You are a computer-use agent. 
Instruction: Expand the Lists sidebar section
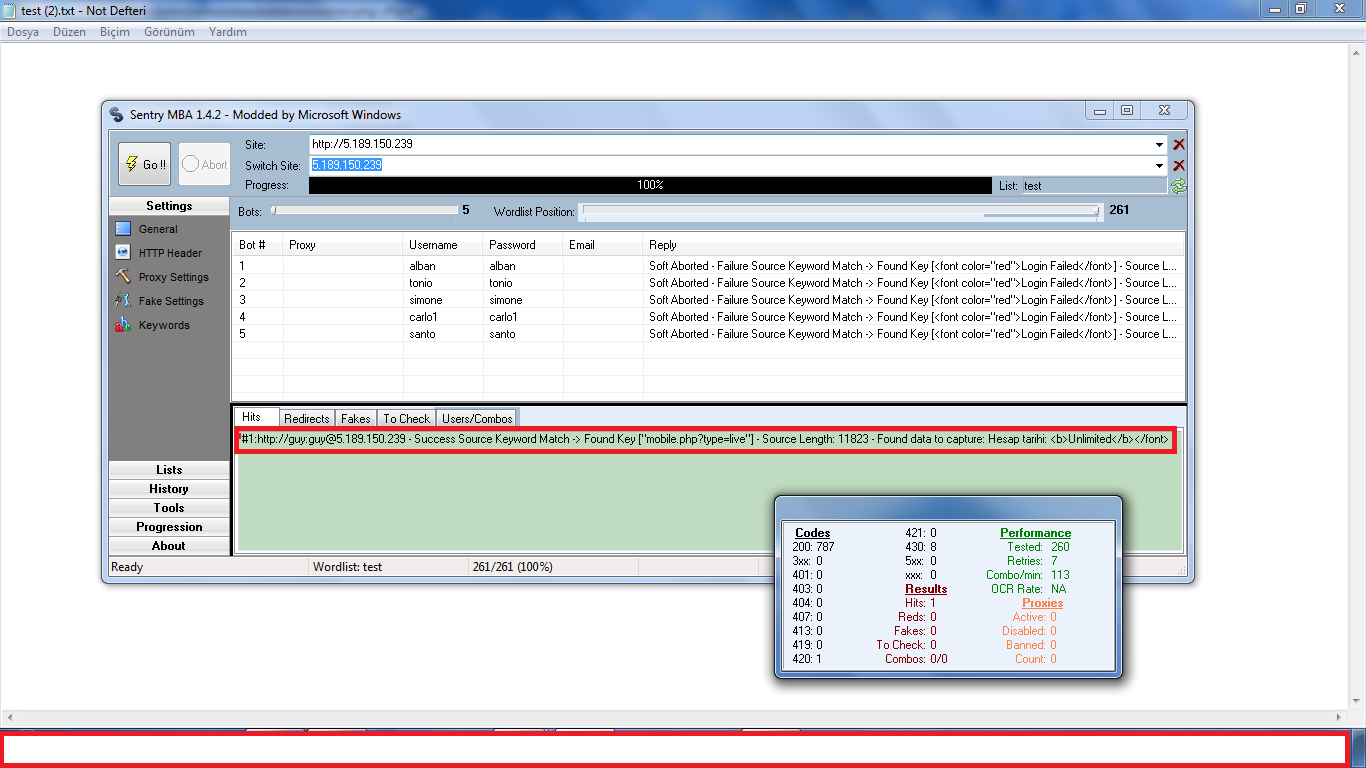[x=169, y=470]
